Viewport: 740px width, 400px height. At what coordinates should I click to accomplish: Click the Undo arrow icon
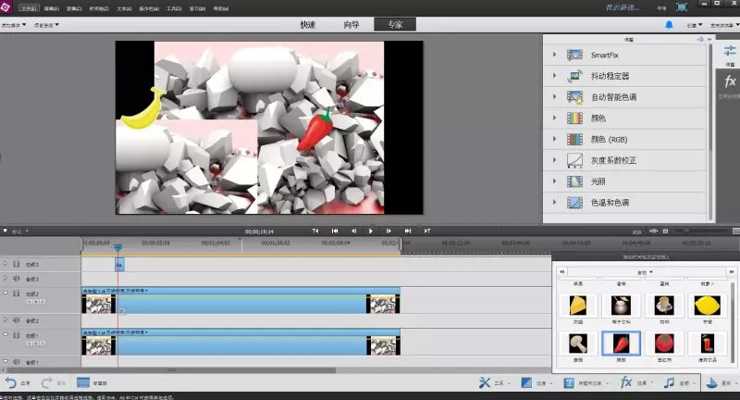click(11, 383)
